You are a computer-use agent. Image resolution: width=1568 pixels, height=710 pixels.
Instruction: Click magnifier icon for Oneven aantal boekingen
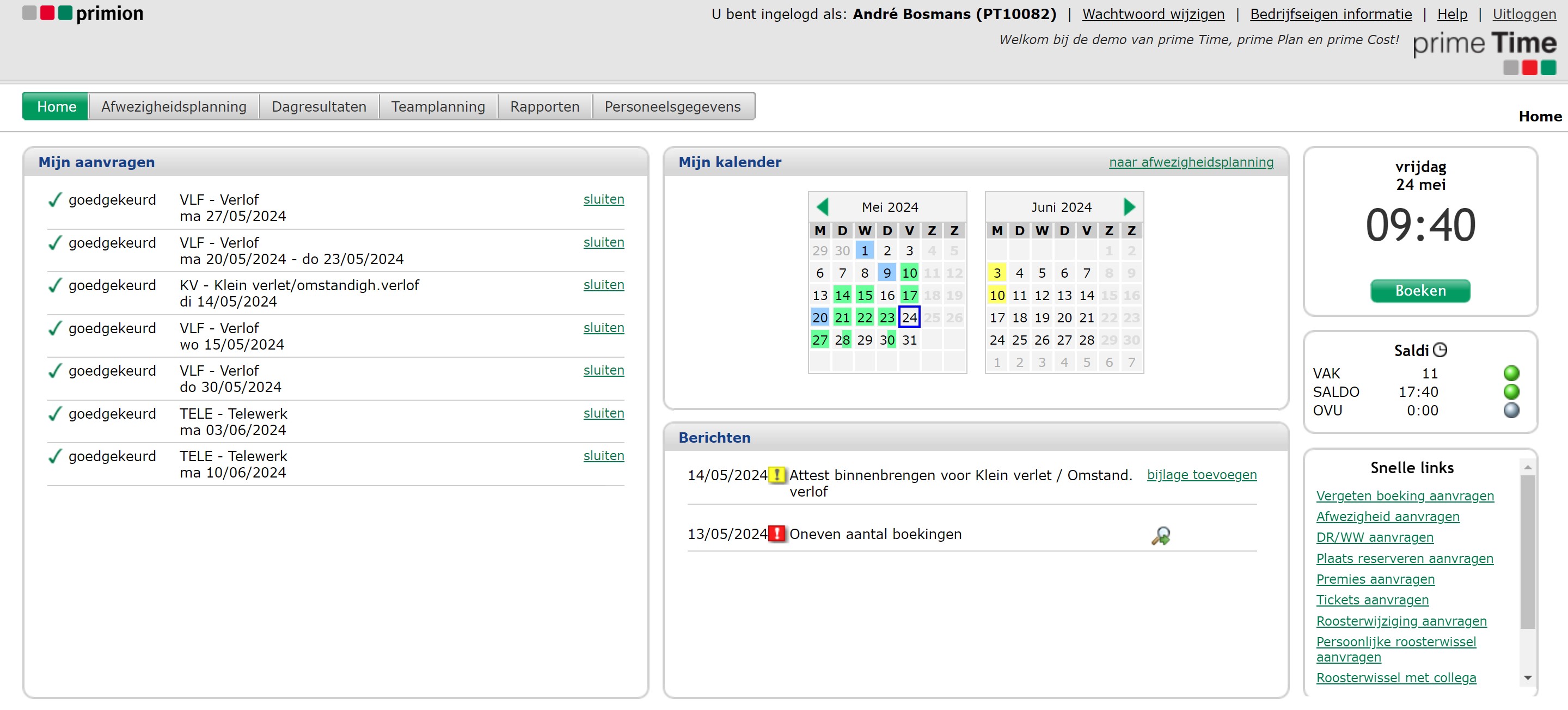pyautogui.click(x=1160, y=535)
